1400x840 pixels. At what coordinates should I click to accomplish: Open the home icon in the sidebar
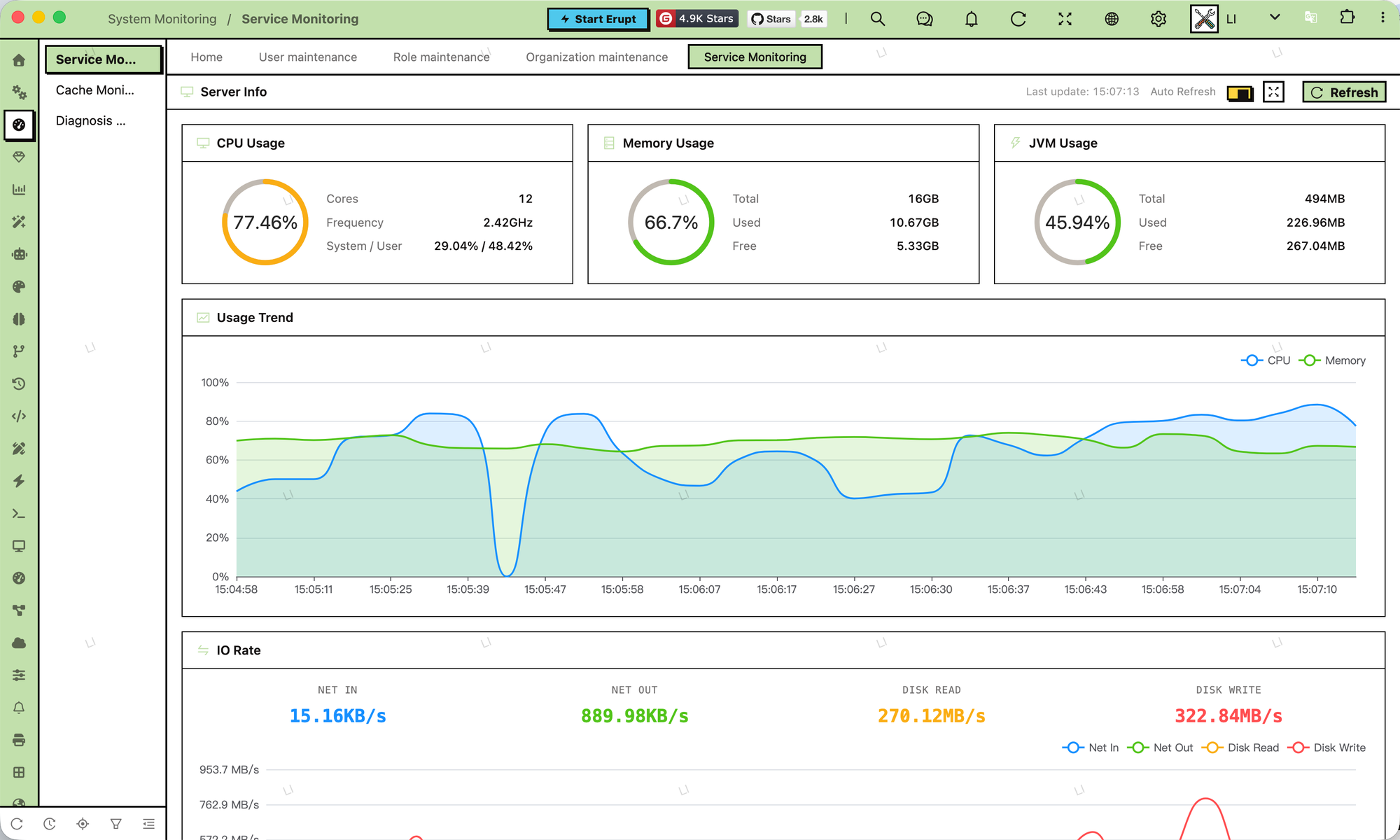[x=19, y=60]
